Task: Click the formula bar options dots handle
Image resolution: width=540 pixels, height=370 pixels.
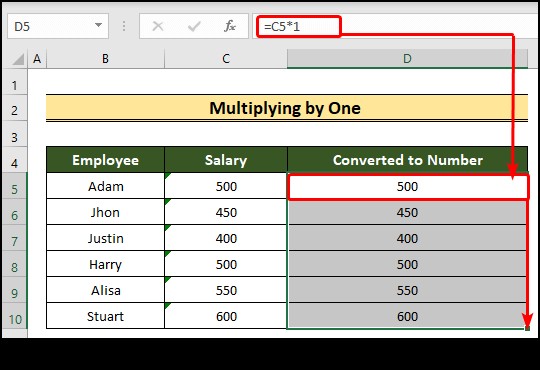Action: 124,26
